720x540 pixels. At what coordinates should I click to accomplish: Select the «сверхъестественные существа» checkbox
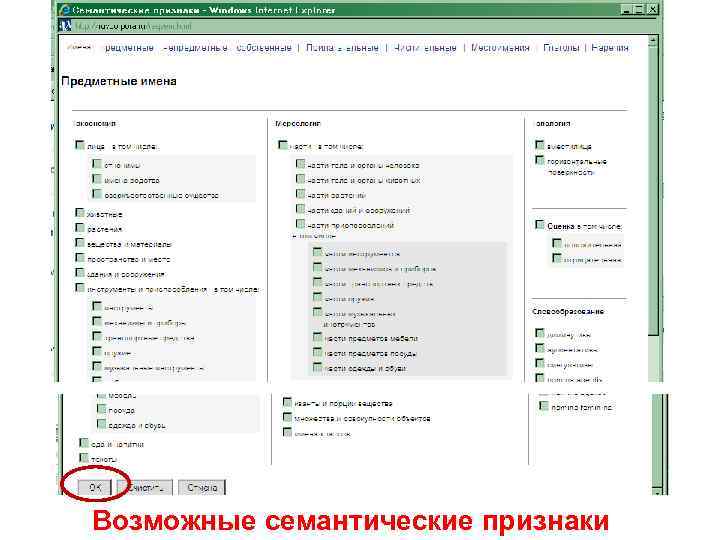pos(97,194)
